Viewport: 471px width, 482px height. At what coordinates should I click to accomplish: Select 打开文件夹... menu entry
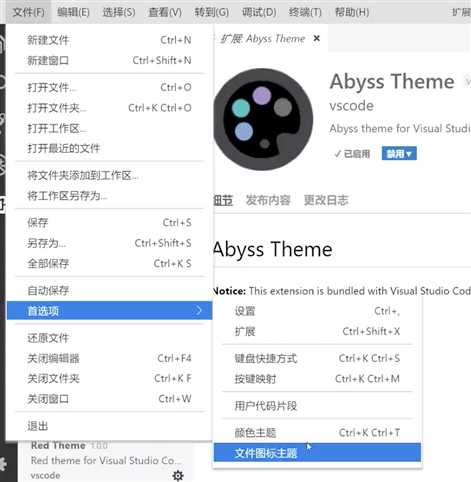[x=109, y=108]
